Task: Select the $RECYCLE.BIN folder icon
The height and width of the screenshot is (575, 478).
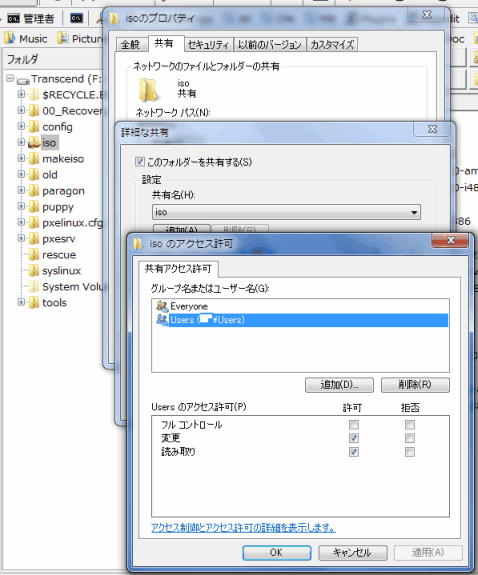Action: tap(34, 95)
